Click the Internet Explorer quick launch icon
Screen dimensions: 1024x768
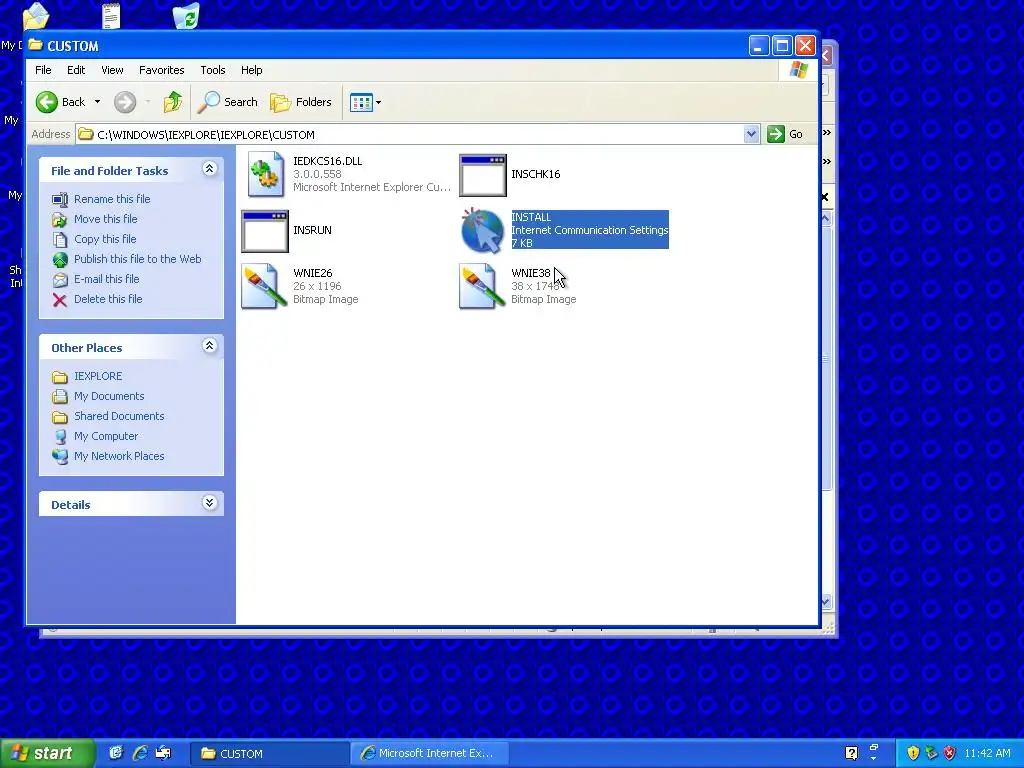140,753
